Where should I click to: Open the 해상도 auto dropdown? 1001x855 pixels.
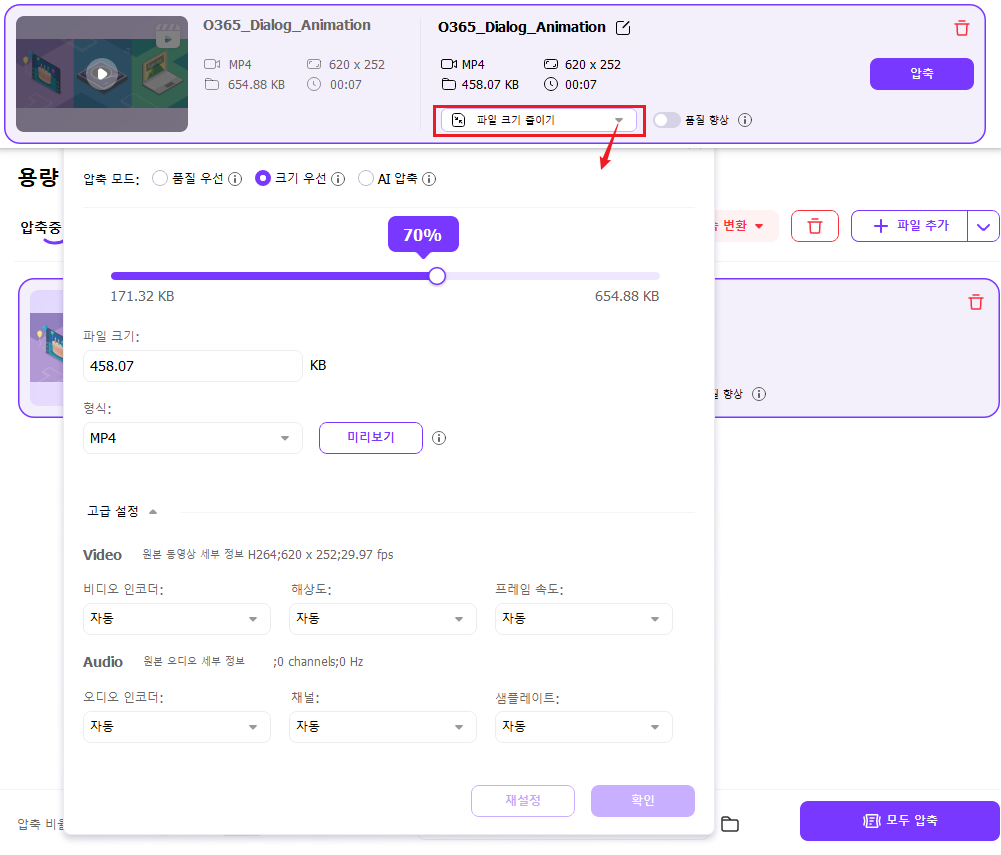(382, 619)
